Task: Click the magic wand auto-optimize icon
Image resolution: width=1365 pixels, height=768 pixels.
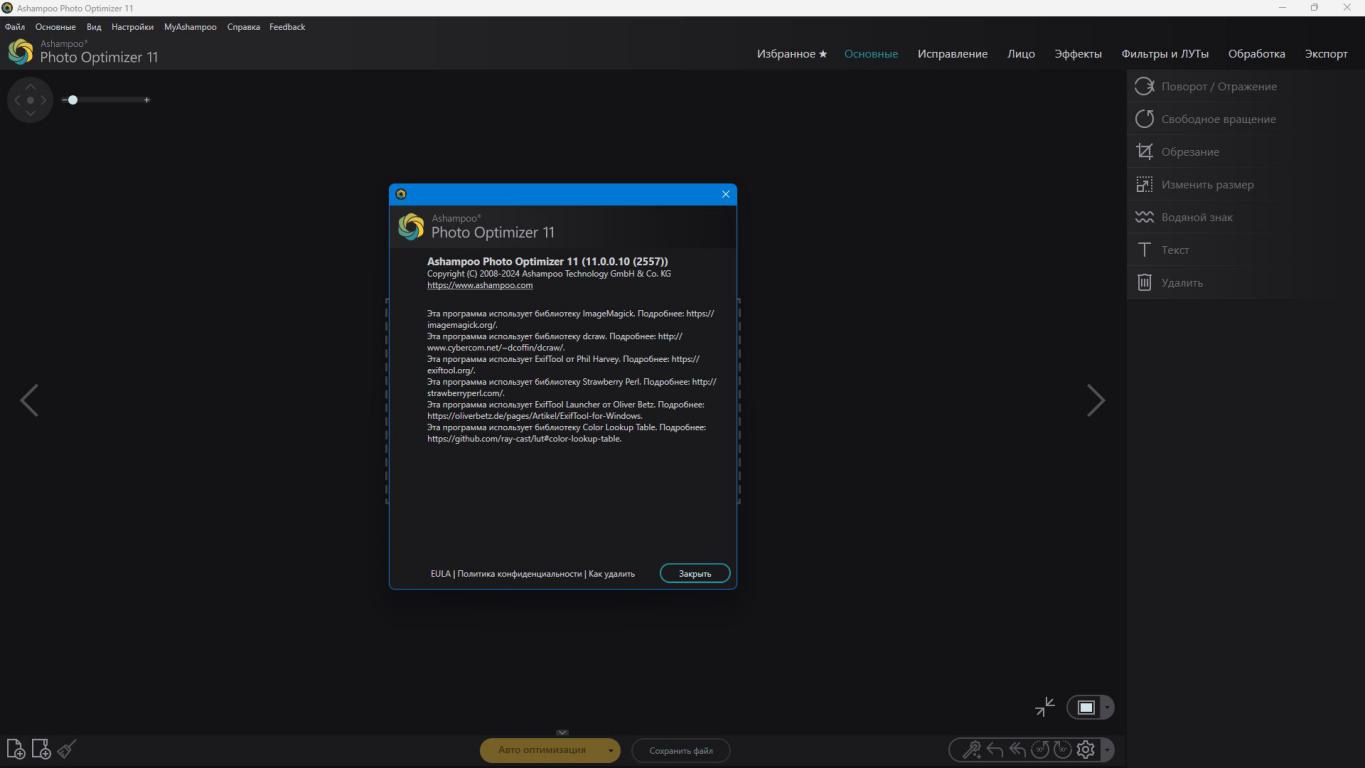Action: click(x=971, y=749)
